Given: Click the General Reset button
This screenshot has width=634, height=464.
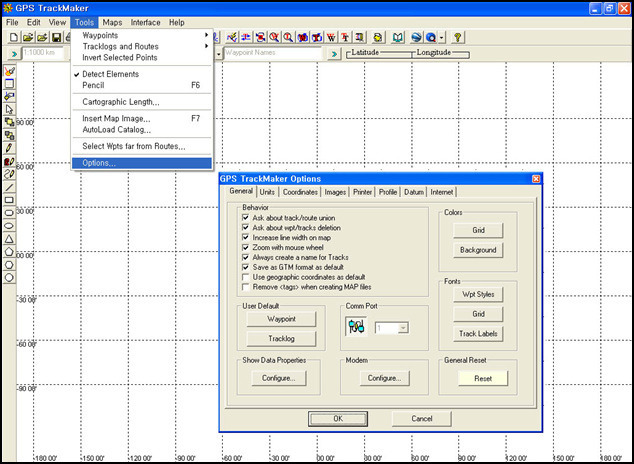Looking at the screenshot, I should (x=483, y=379).
